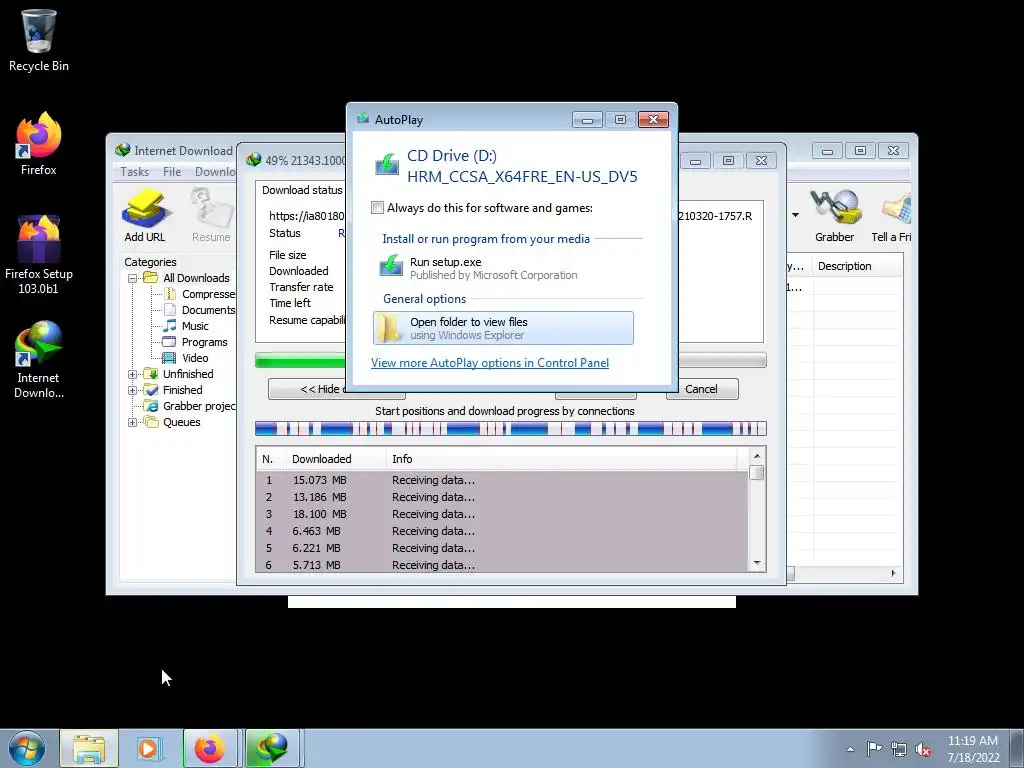Open the Windows Start menu
Viewport: 1024px width, 768px height.
(27, 748)
